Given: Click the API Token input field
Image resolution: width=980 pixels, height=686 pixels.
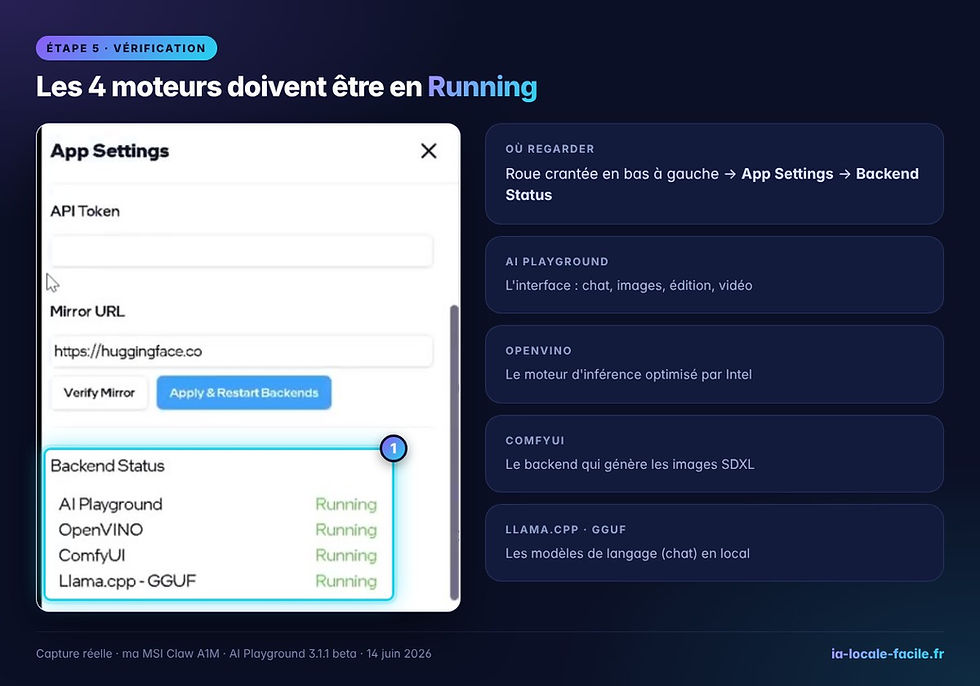Looking at the screenshot, I should pos(241,251).
